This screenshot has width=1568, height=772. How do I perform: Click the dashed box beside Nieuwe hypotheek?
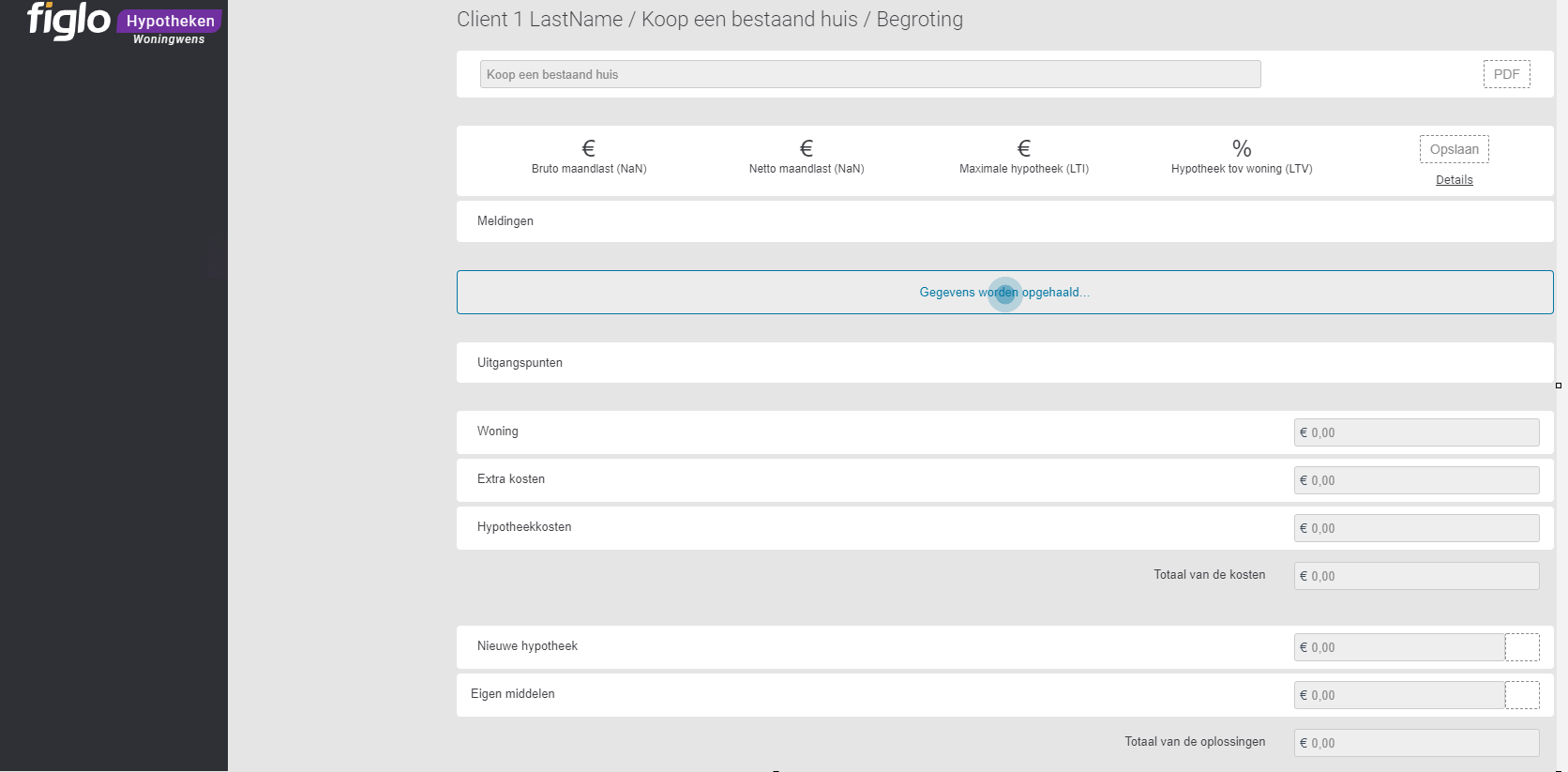coord(1521,647)
